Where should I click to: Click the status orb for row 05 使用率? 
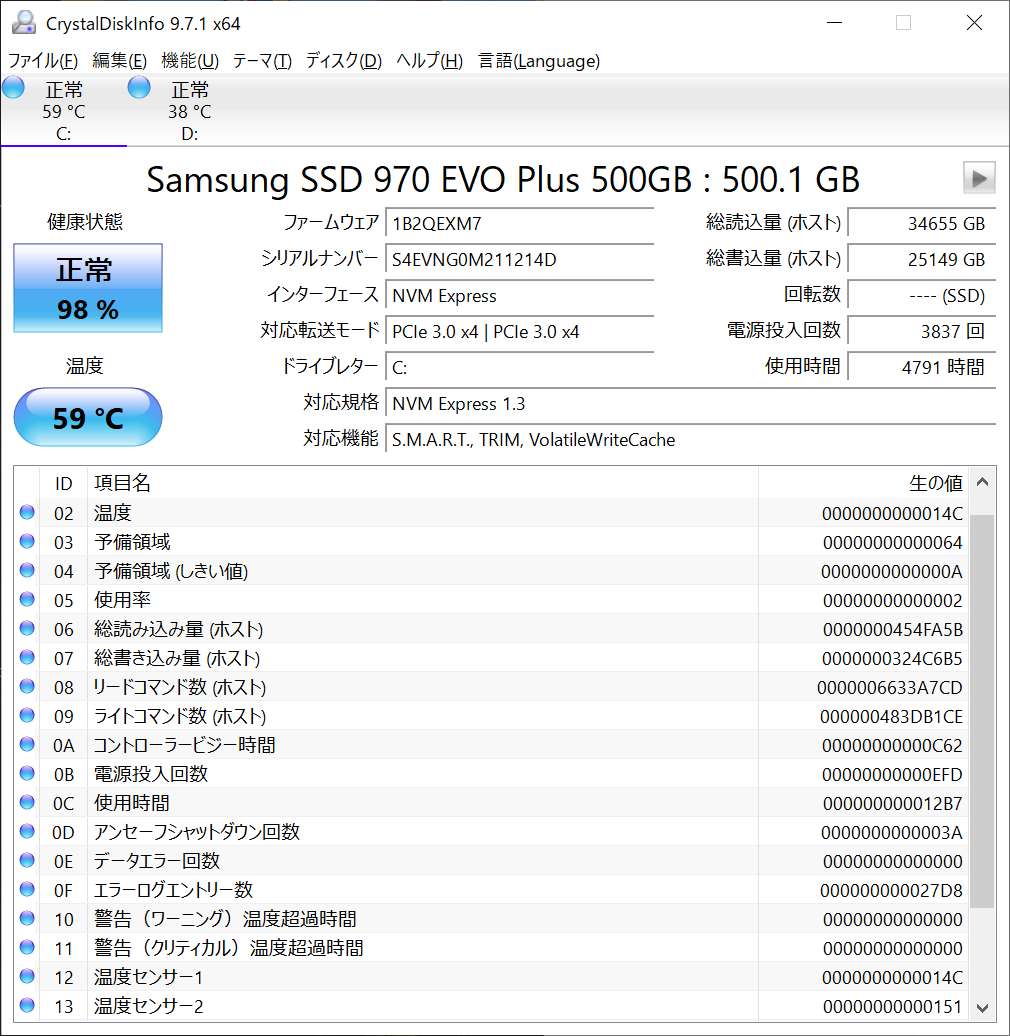27,599
